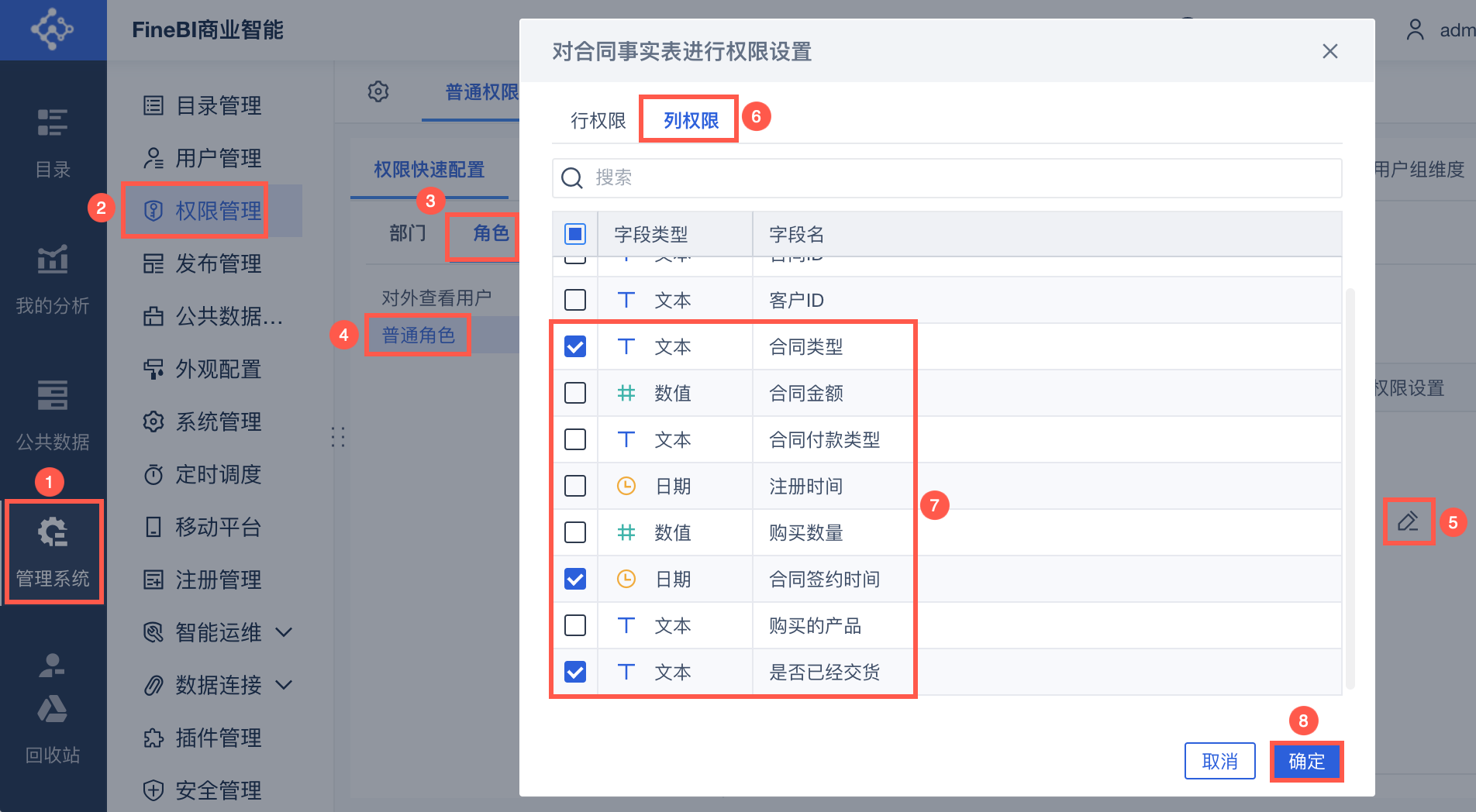Uncheck the 合同类型 field checkbox
This screenshot has height=812, width=1476.
click(575, 346)
